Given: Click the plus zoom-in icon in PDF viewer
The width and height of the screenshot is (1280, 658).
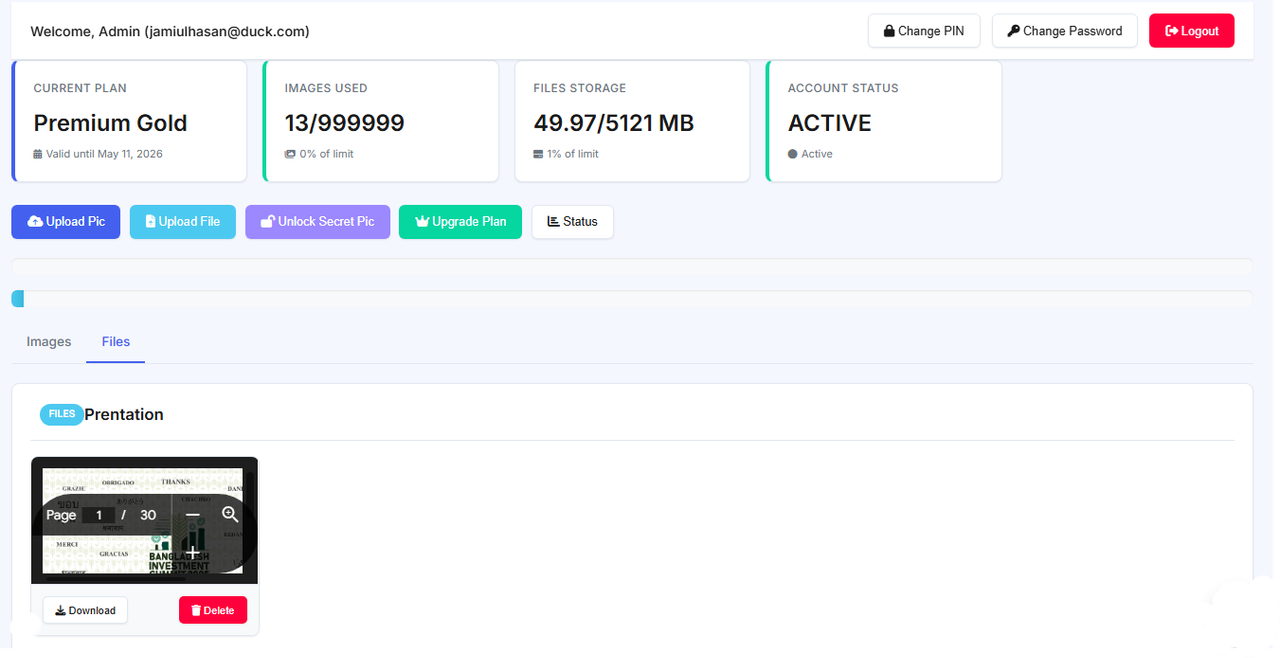Looking at the screenshot, I should (192, 552).
